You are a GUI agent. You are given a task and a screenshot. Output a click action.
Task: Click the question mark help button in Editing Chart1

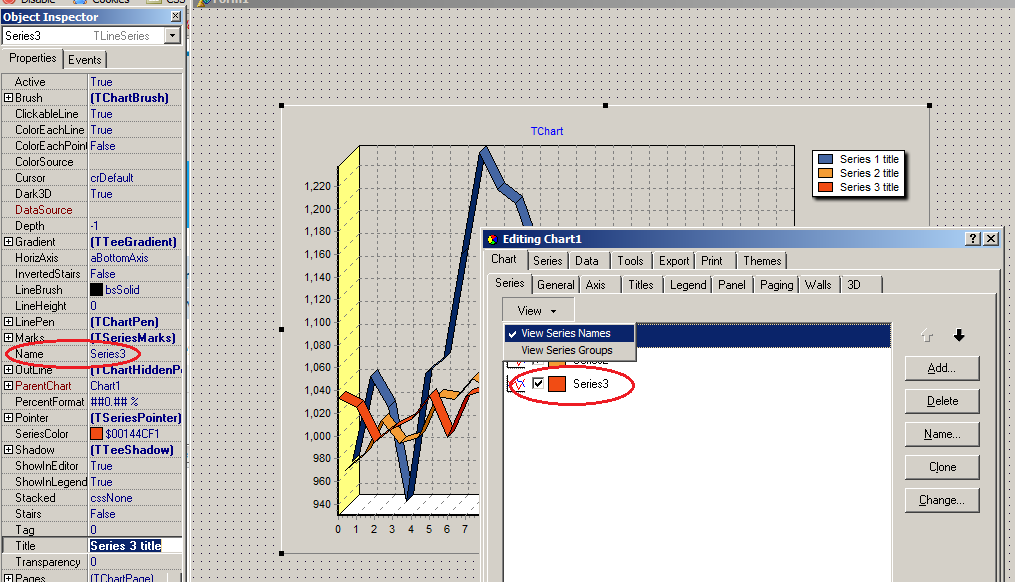[x=972, y=239]
